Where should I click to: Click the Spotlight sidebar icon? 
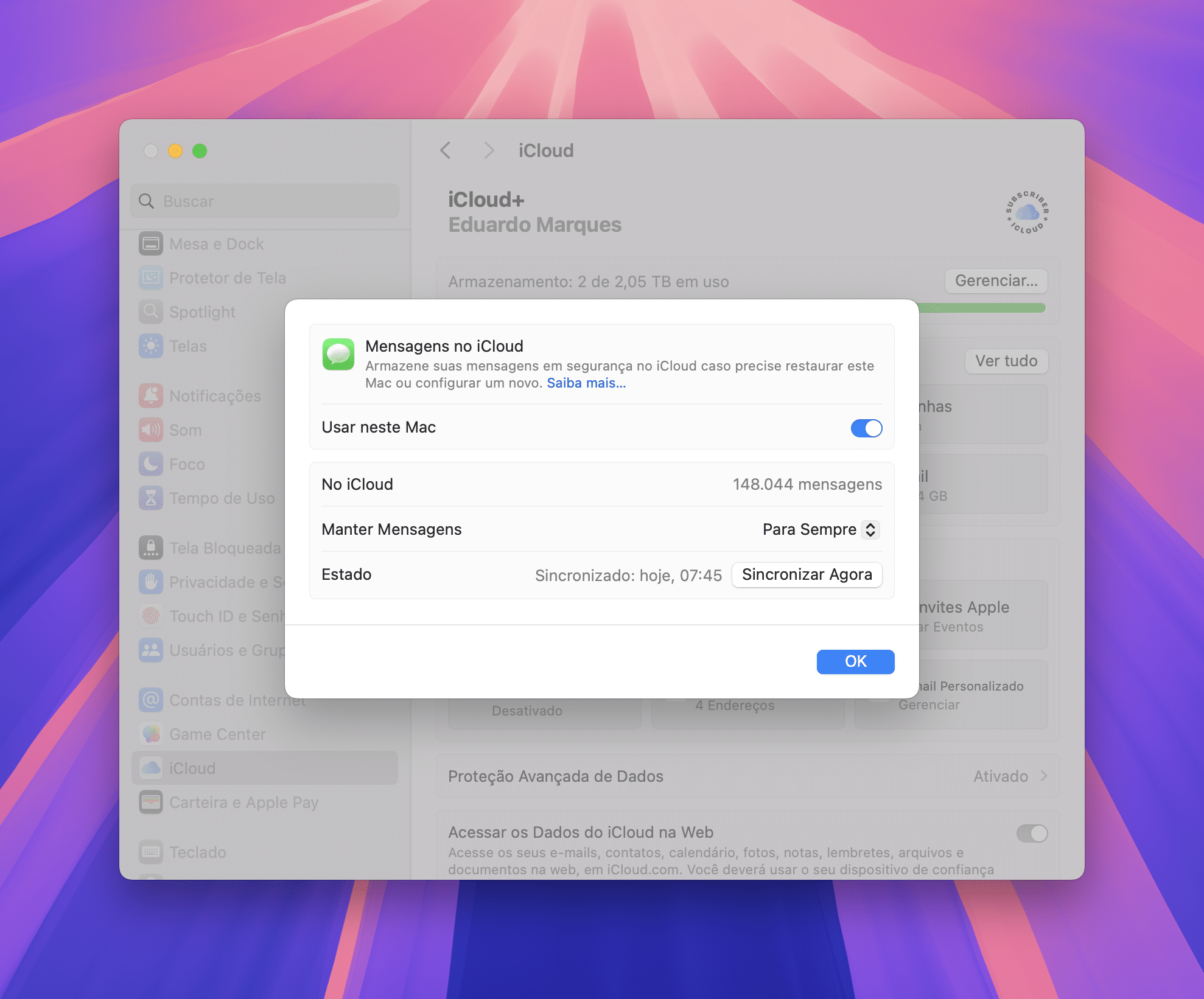151,312
